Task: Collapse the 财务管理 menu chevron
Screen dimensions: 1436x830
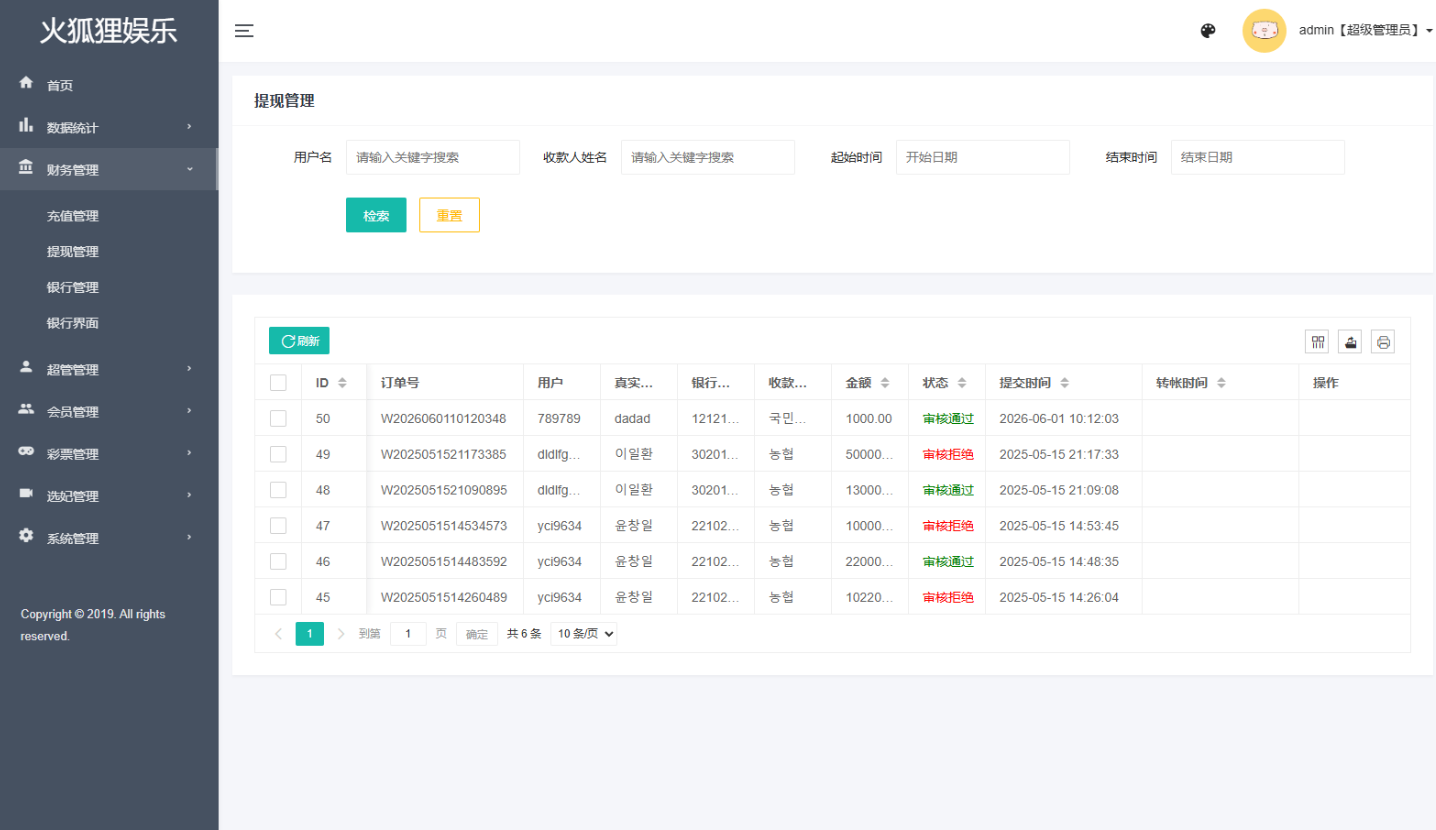Action: [x=189, y=169]
